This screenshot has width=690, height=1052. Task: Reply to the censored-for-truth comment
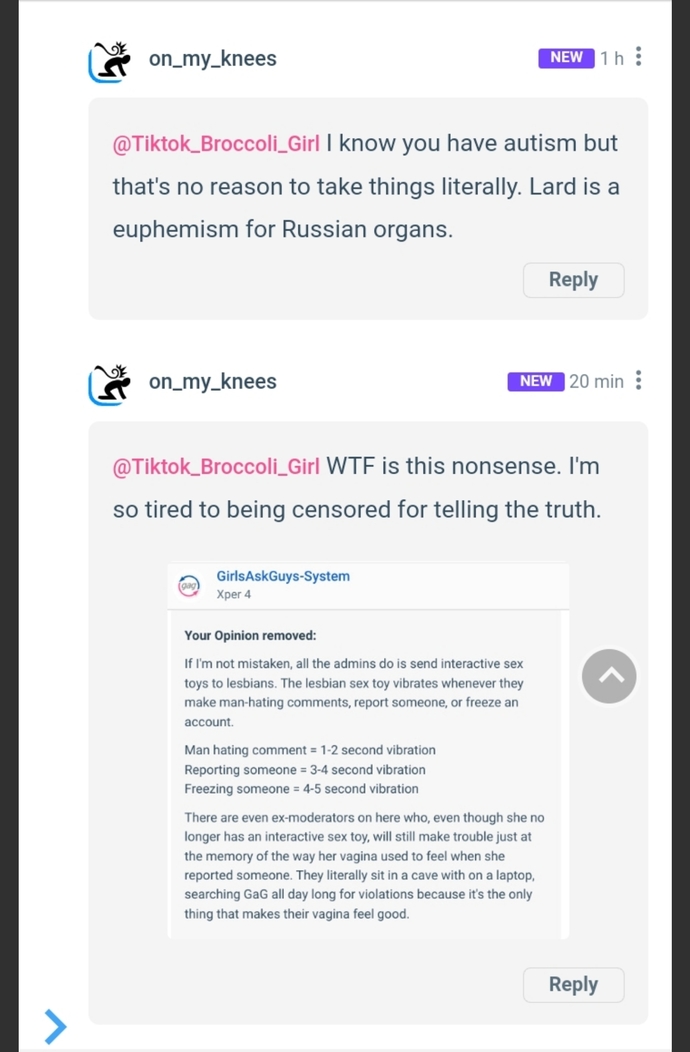point(573,984)
